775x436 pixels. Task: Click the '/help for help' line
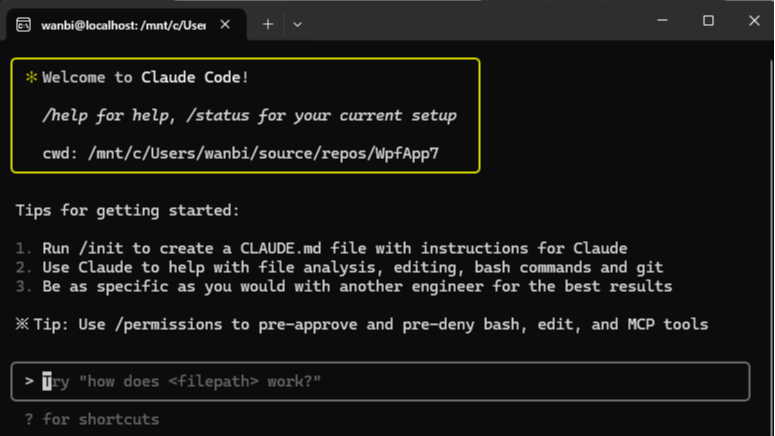[249, 115]
